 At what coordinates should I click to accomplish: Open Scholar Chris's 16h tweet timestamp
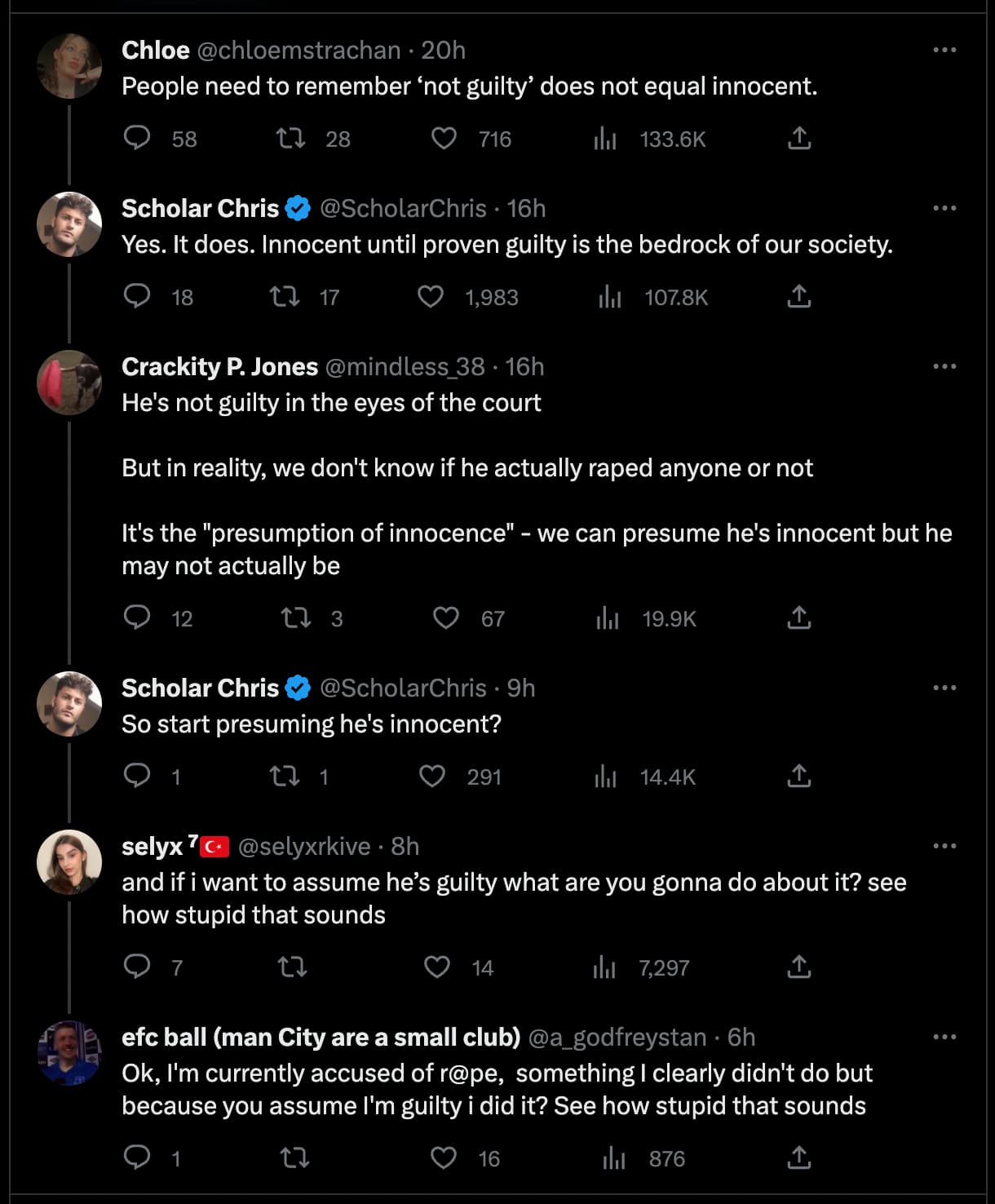[x=526, y=209]
